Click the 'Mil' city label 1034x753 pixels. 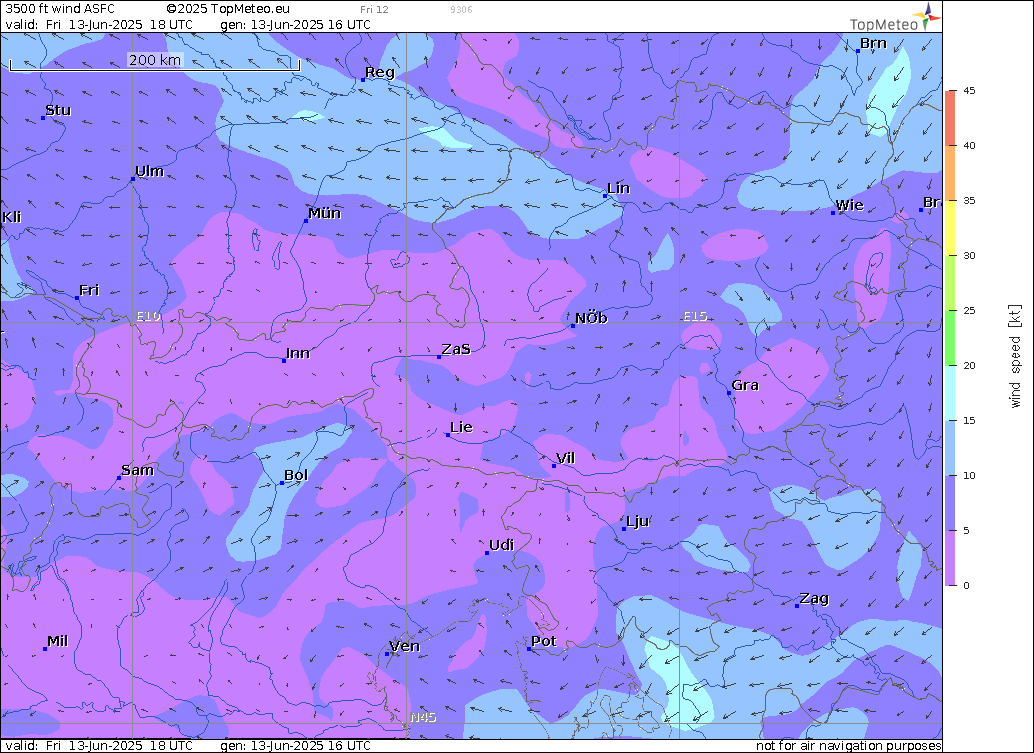click(x=57, y=641)
